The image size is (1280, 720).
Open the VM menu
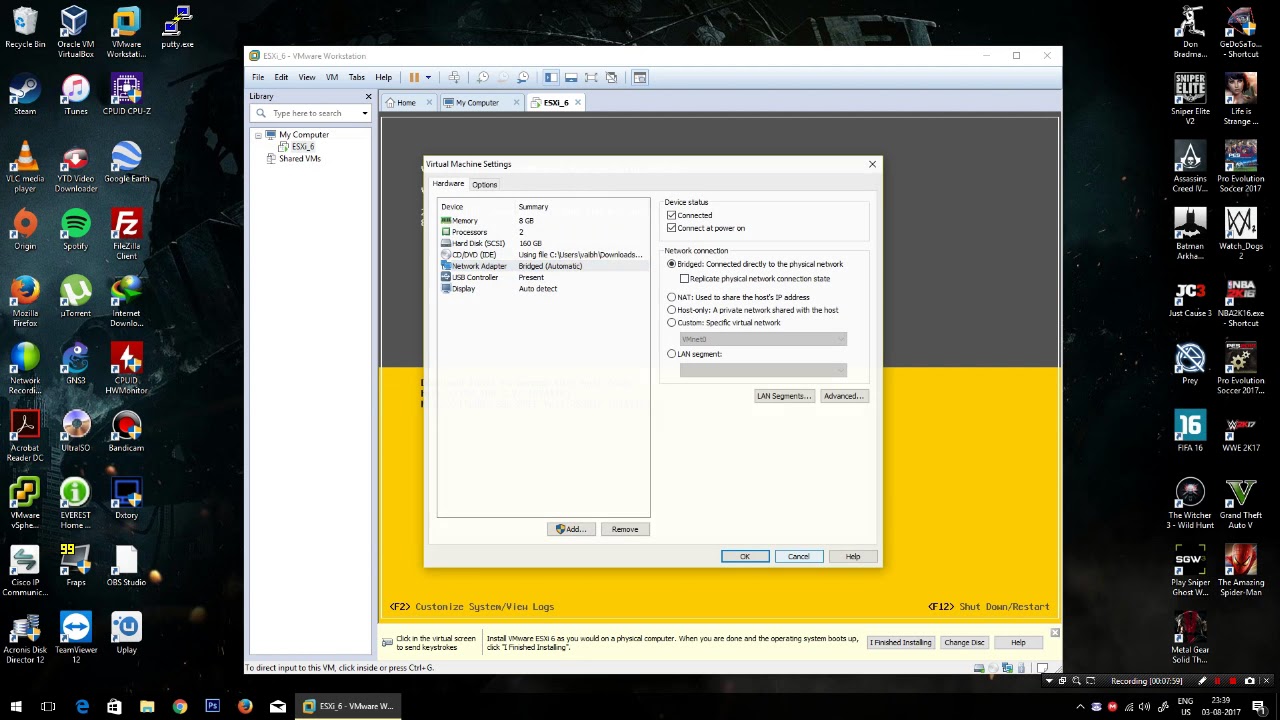332,77
